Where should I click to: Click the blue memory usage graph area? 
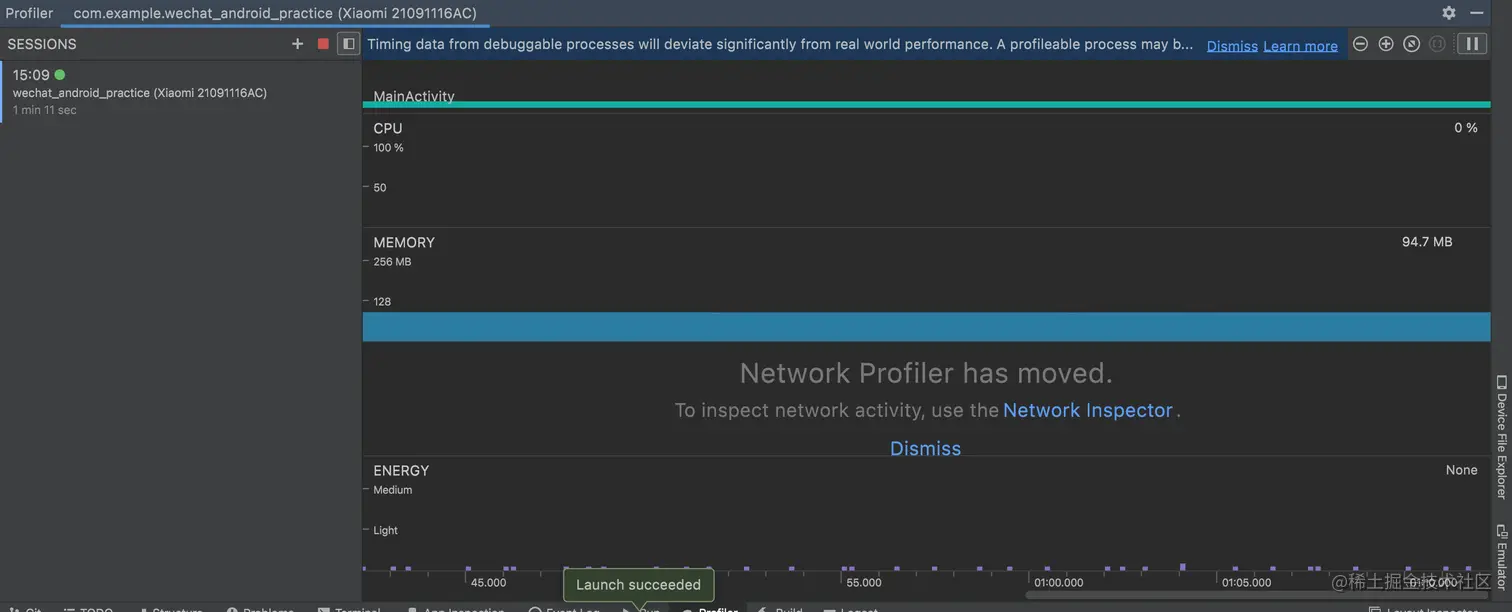[x=926, y=327]
